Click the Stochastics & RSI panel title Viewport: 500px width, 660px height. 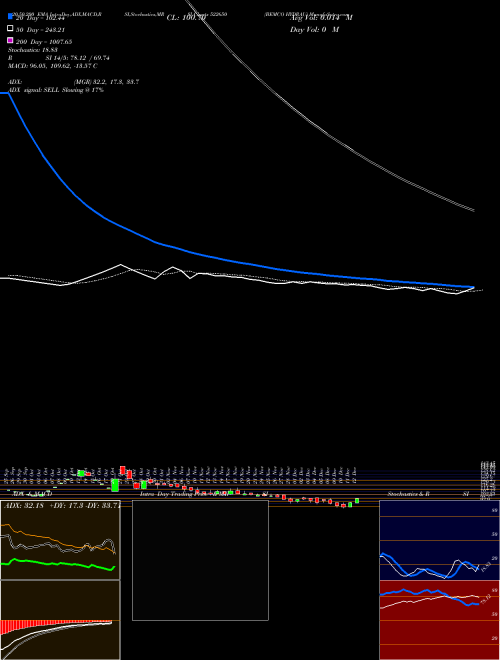[x=428, y=493]
